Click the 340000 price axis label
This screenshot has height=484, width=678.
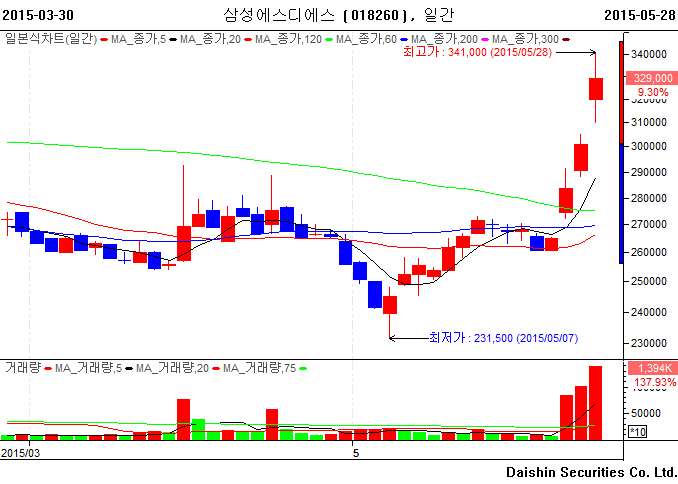(x=649, y=54)
